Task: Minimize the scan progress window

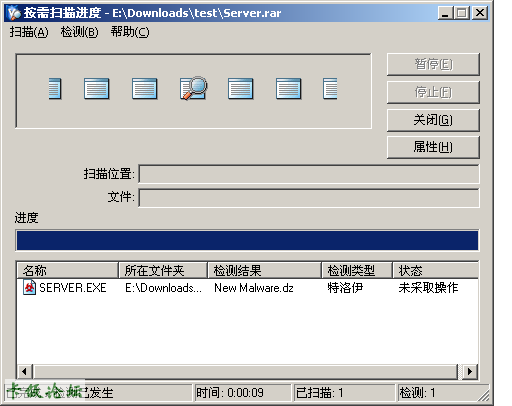Action: click(445, 13)
